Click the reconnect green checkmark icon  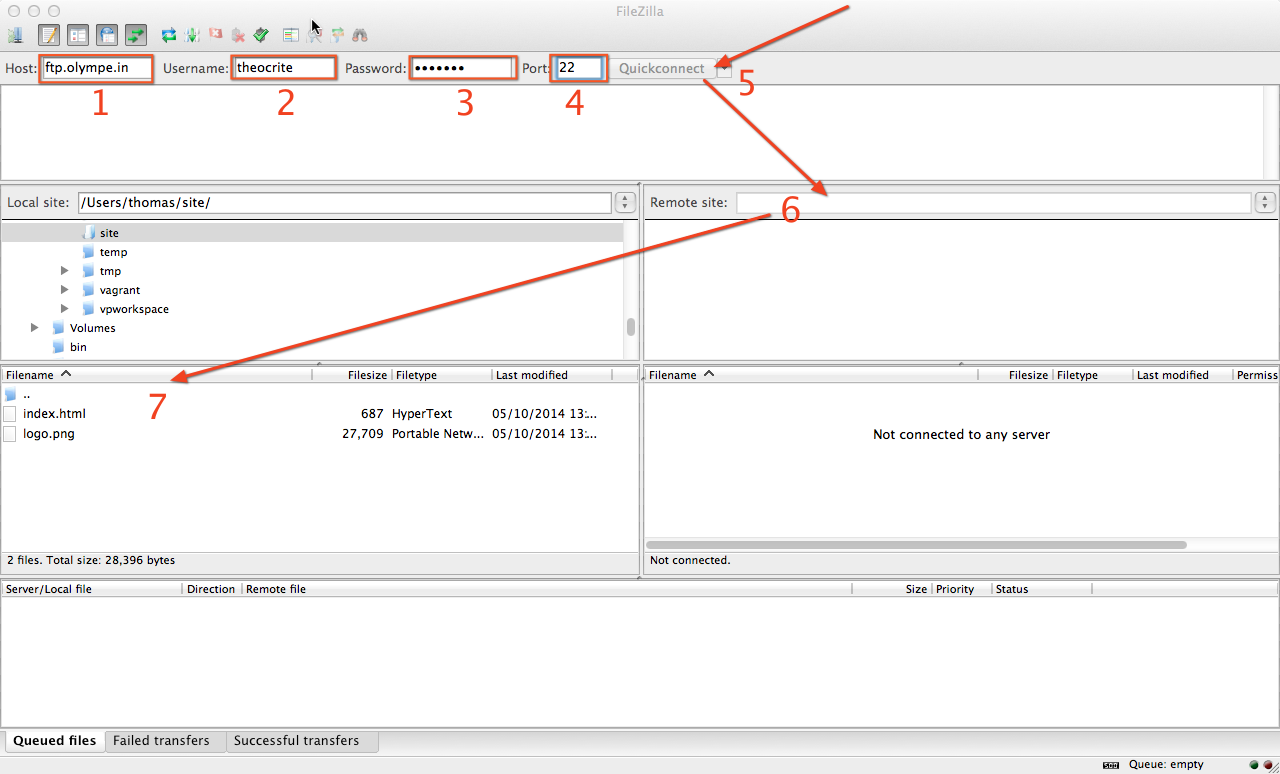tap(261, 35)
